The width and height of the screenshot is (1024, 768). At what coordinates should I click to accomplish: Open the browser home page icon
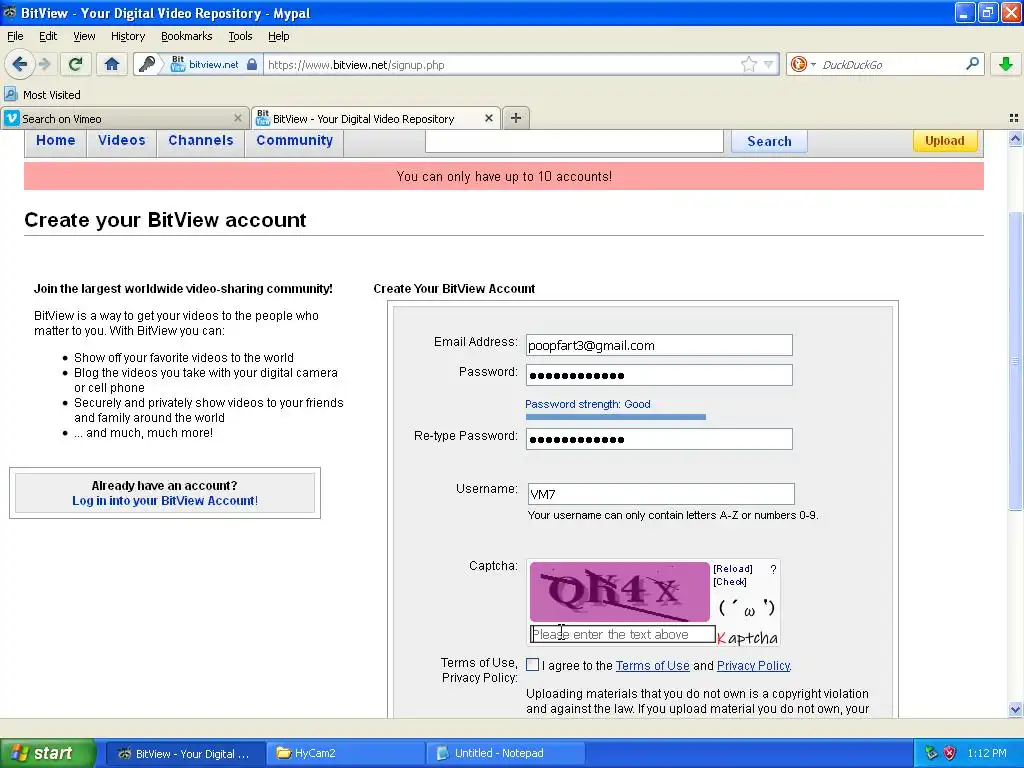pos(112,64)
